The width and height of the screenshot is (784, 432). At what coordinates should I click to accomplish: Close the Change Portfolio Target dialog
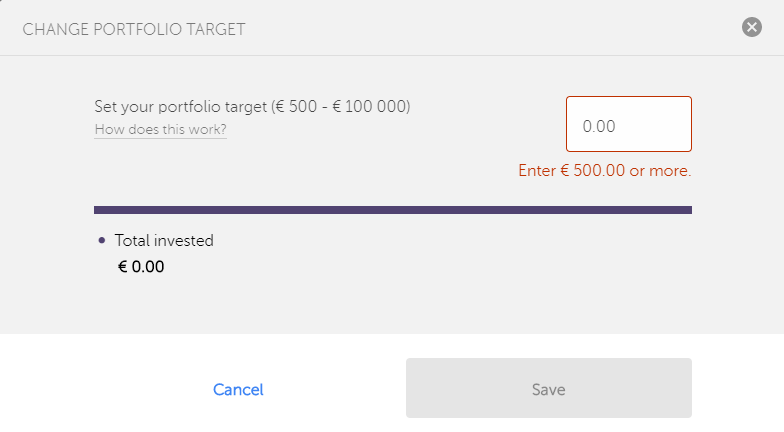click(752, 28)
